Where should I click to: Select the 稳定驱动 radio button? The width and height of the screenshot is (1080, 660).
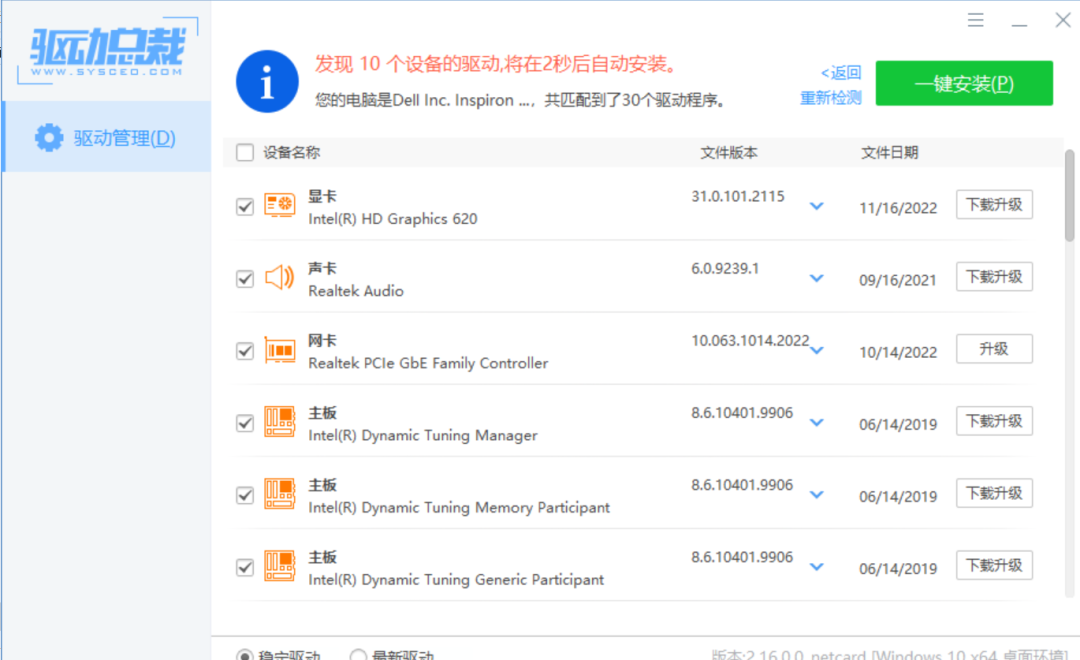(245, 655)
